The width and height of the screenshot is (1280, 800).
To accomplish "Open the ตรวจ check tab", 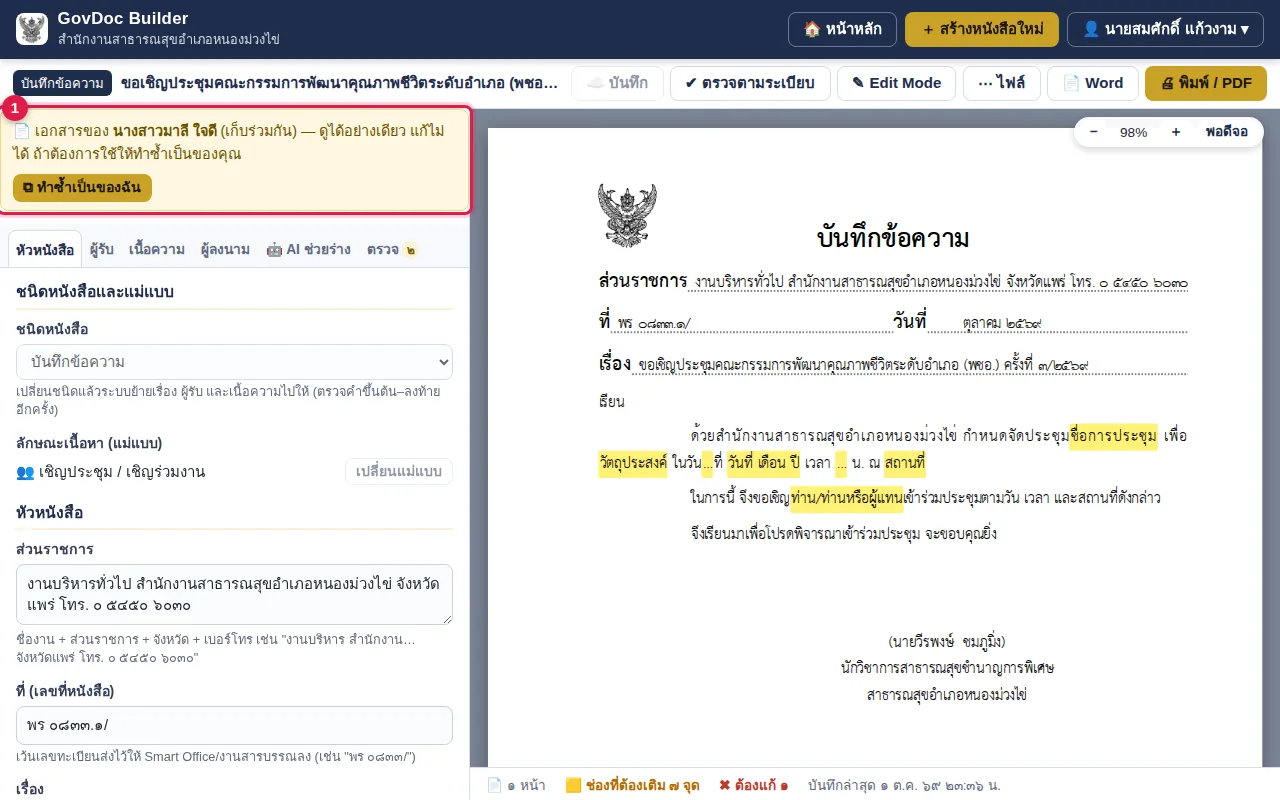I will (x=391, y=249).
